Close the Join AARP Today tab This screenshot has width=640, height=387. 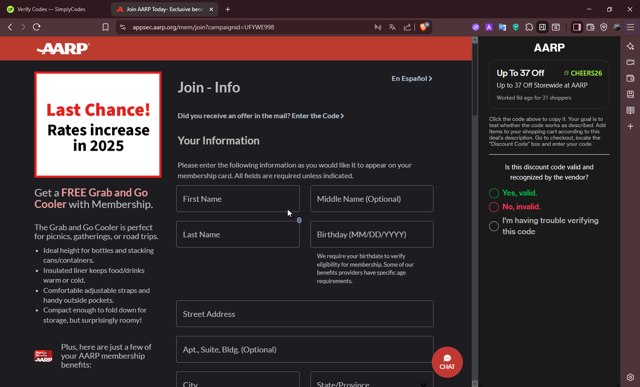(211, 9)
